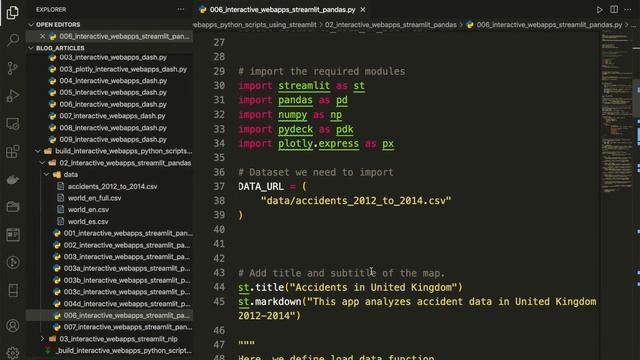Open the Extensions view
This screenshot has width=640, height=360.
tap(13, 151)
